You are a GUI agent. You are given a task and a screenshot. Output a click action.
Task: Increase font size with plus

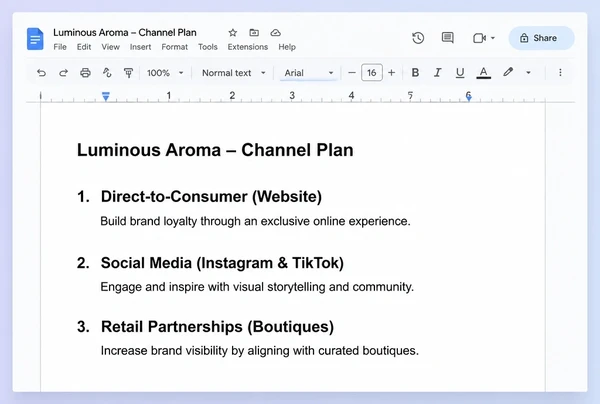click(x=391, y=73)
